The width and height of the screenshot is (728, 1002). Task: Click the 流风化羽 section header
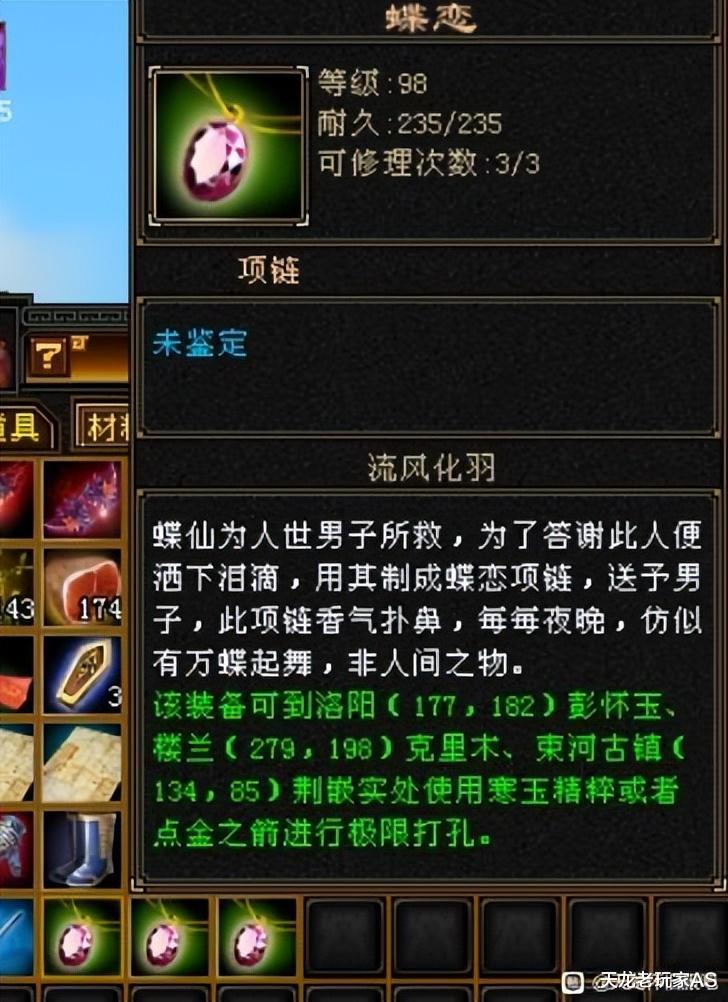431,468
